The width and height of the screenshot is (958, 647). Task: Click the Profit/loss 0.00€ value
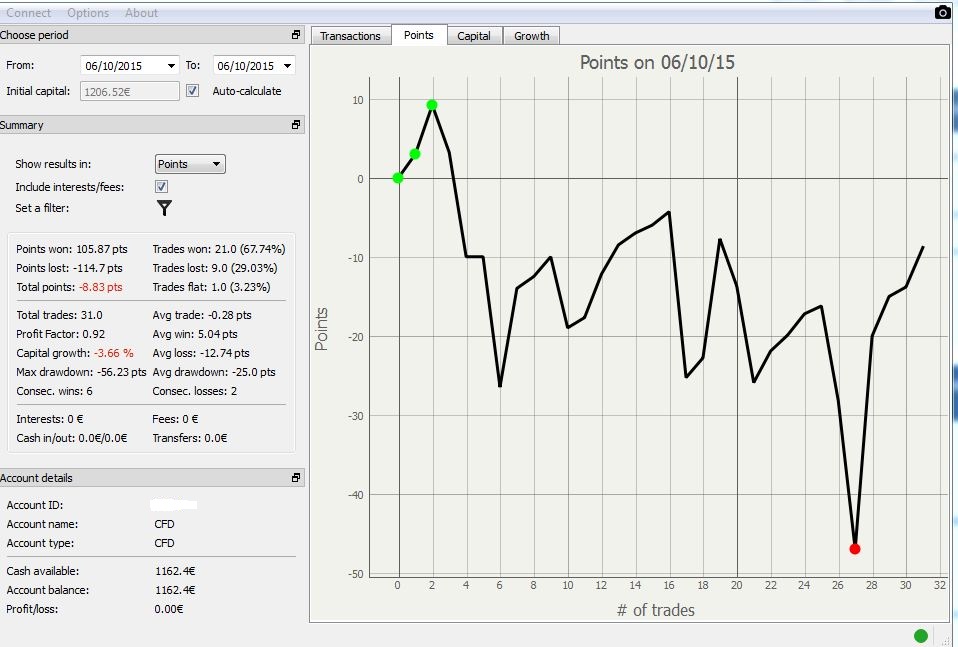(169, 609)
